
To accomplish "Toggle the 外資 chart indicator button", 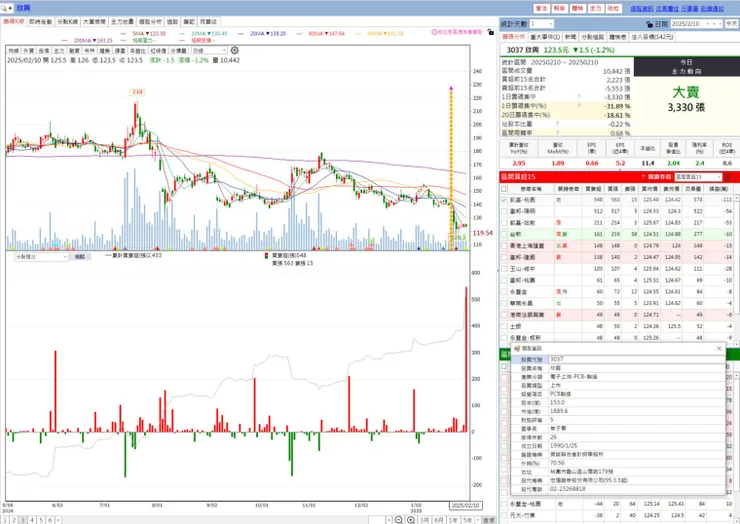I will 29,51.
